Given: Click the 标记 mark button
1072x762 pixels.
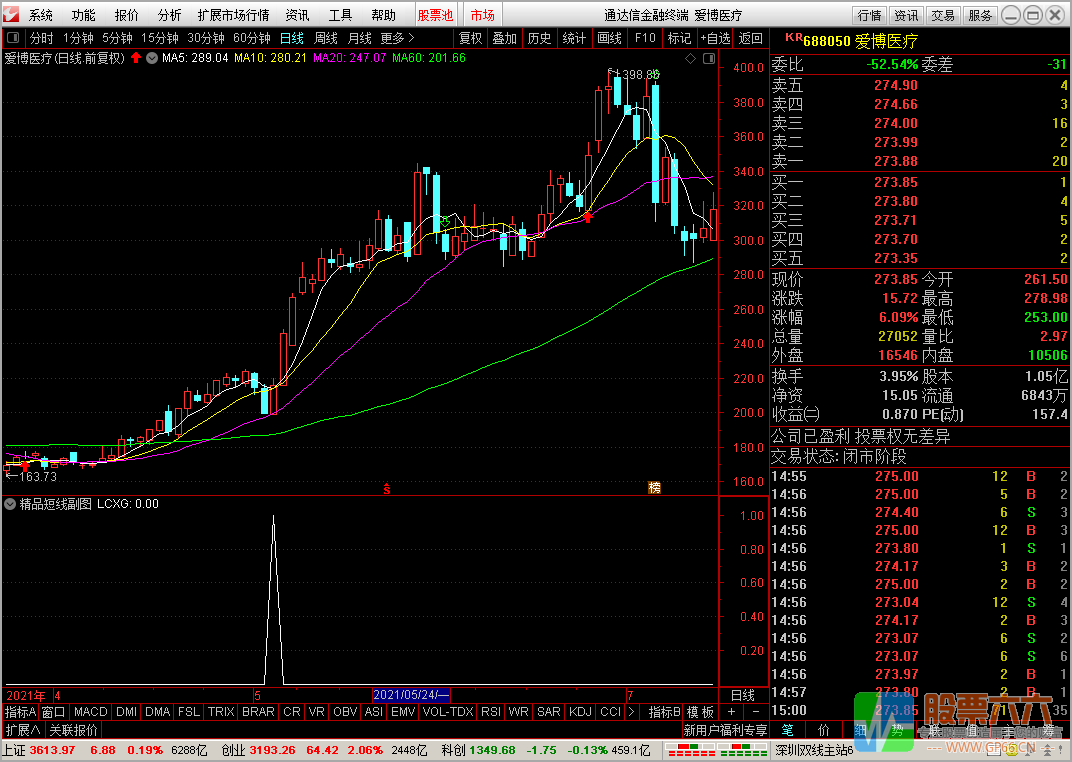Looking at the screenshot, I should click(x=680, y=38).
